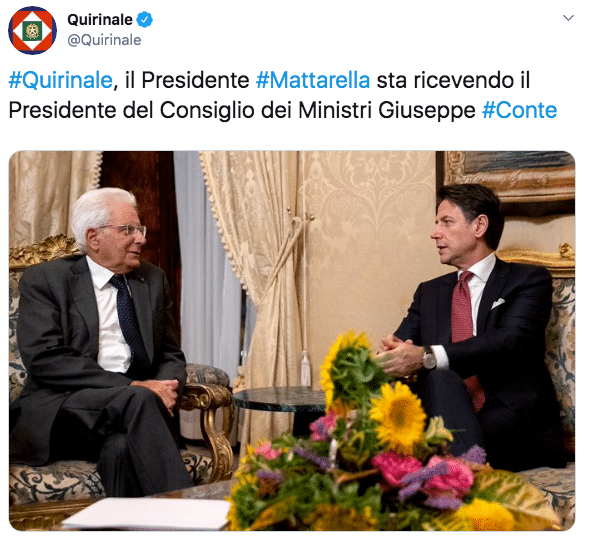Image resolution: width=590 pixels, height=540 pixels.
Task: Click the large sunflower in the photo
Action: click(398, 417)
